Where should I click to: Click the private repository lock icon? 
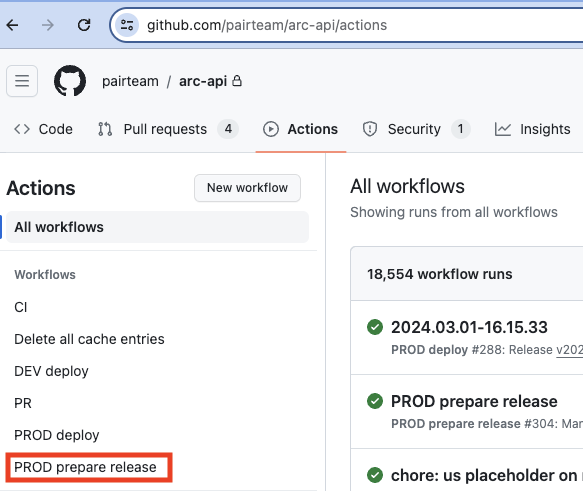[237, 81]
